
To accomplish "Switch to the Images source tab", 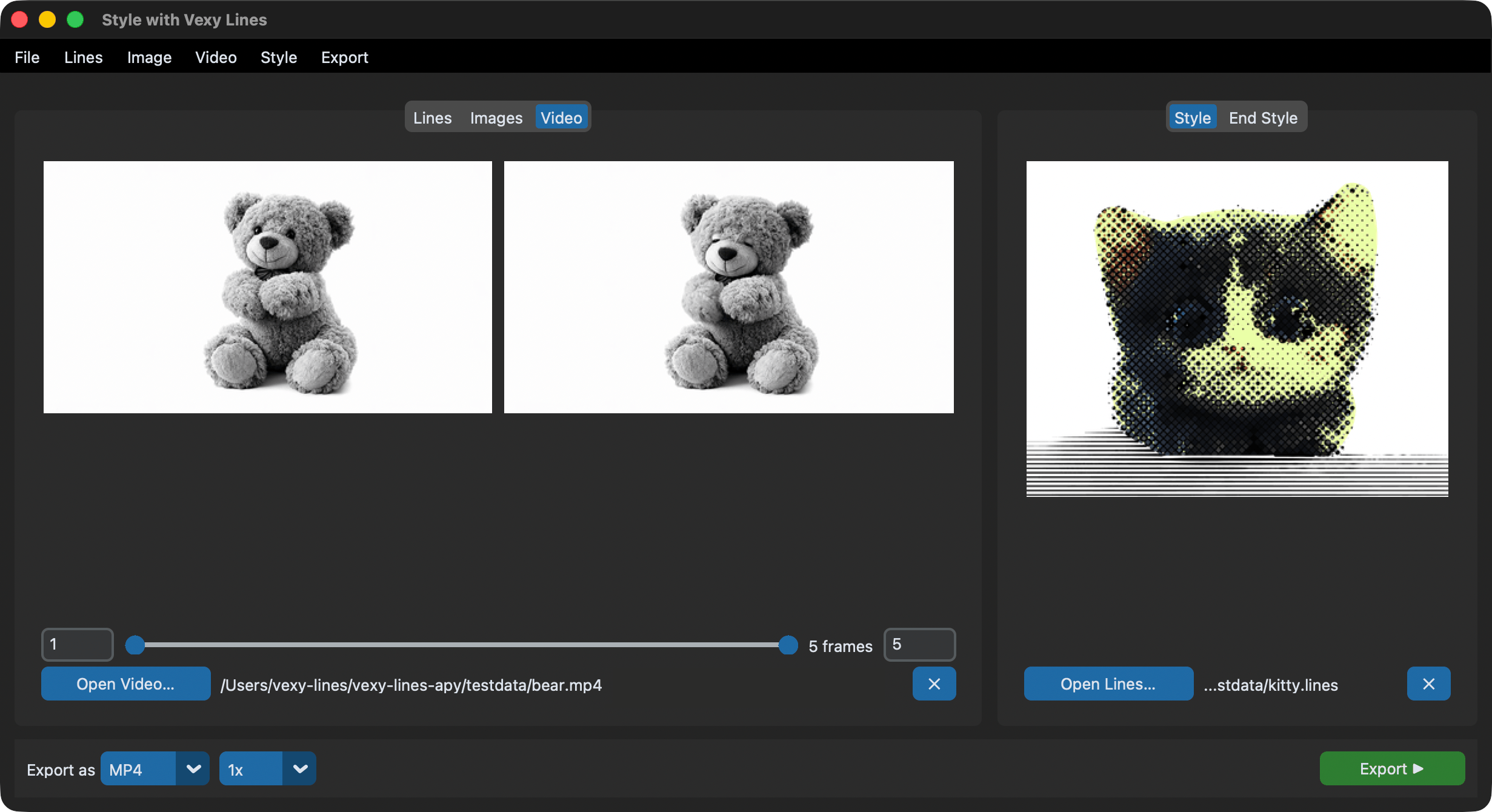I will pos(496,118).
